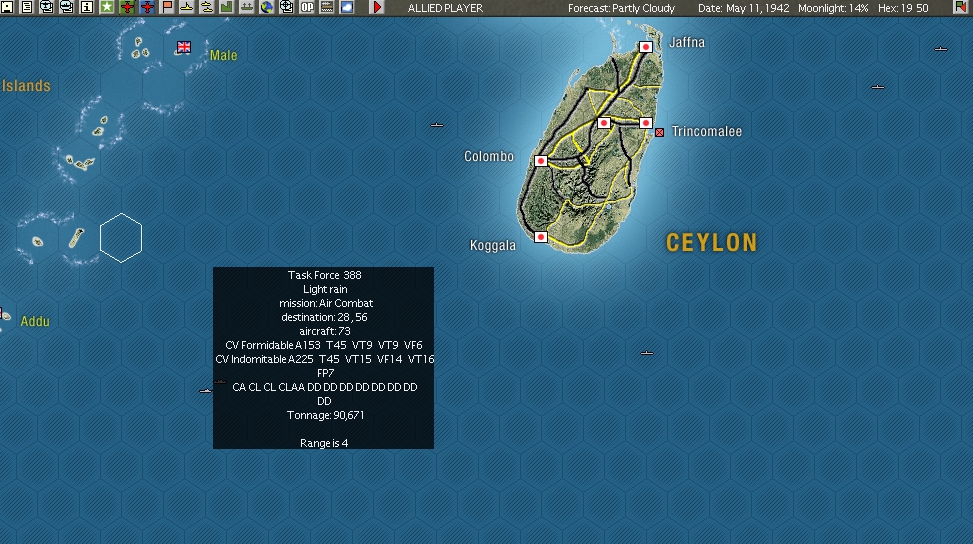Click the green factory toolbar icon
The width and height of the screenshot is (973, 544).
226,7
